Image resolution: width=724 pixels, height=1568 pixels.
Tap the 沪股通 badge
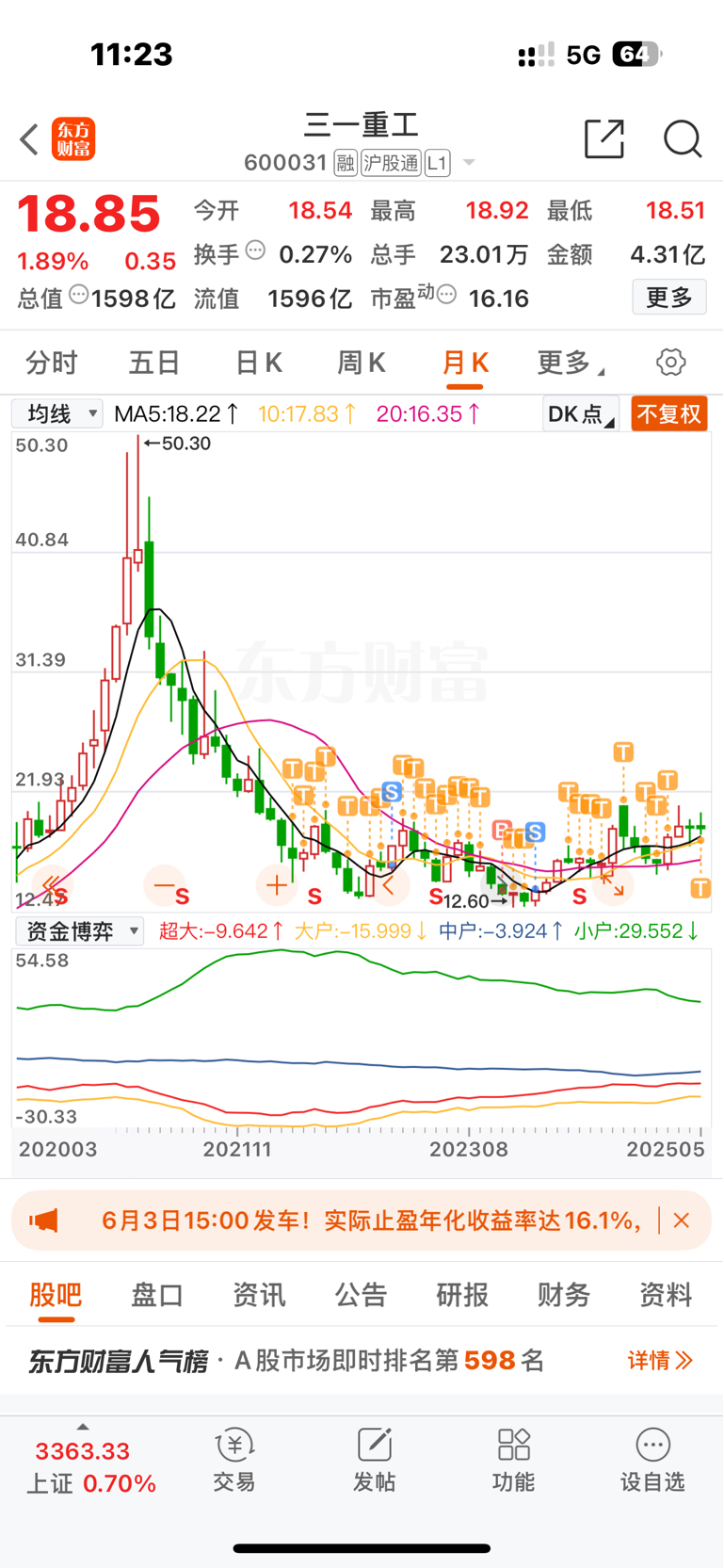(391, 164)
